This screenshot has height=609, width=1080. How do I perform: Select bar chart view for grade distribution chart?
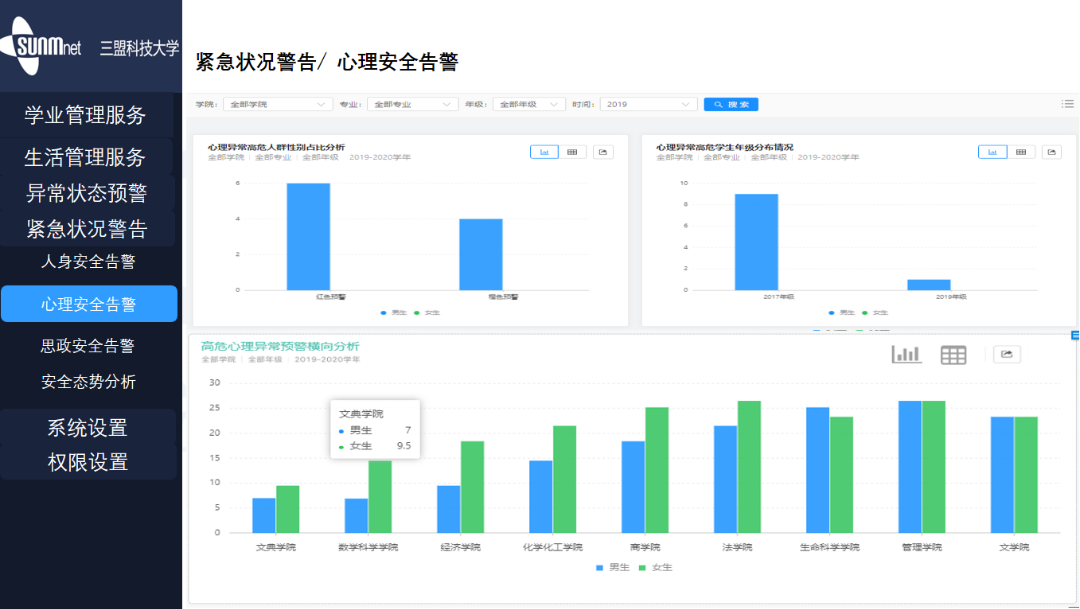993,152
